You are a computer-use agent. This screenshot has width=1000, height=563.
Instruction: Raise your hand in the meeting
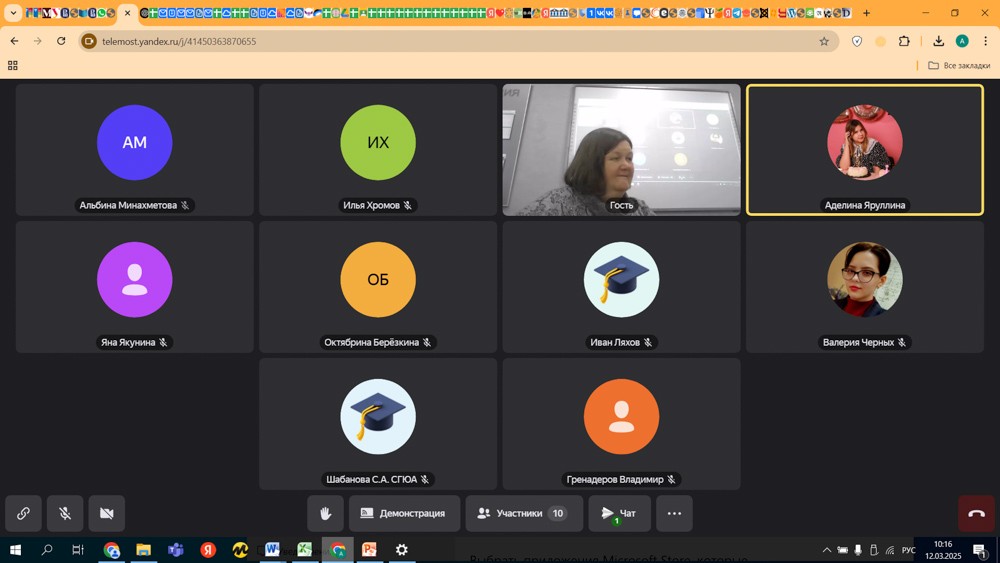coord(325,513)
